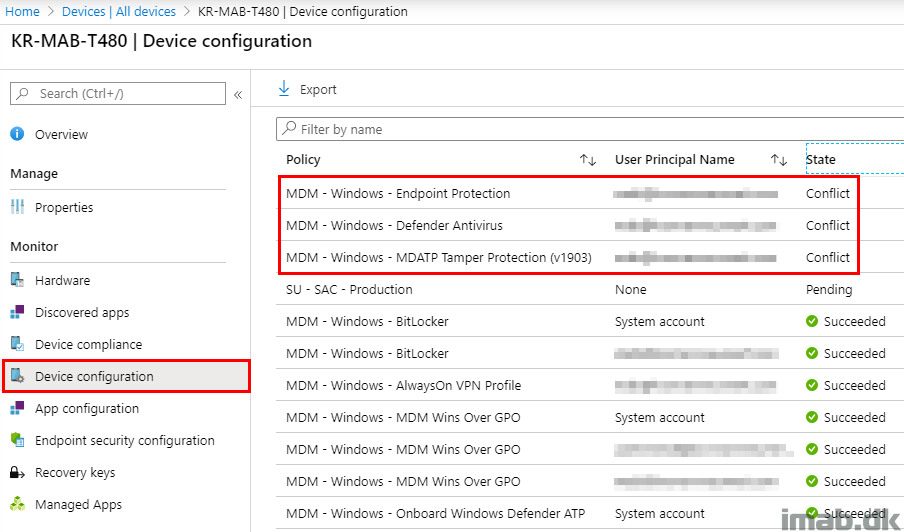Click Devices | All devices breadcrumb
904x532 pixels.
pos(119,12)
